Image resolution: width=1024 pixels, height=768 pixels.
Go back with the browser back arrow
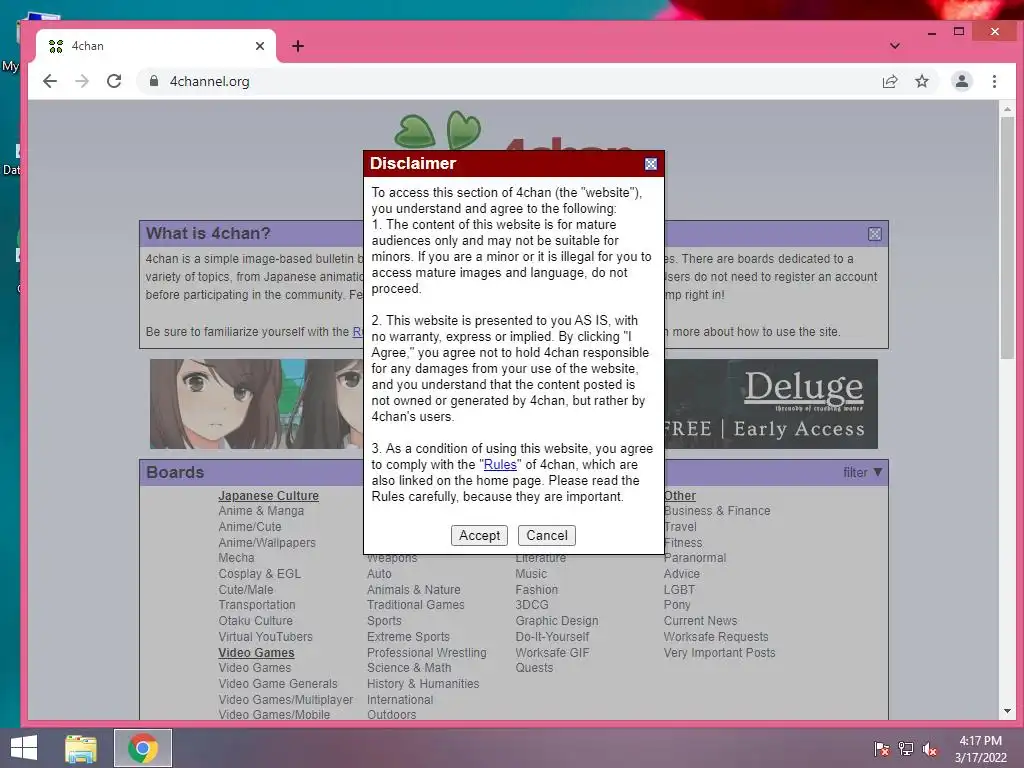click(50, 81)
